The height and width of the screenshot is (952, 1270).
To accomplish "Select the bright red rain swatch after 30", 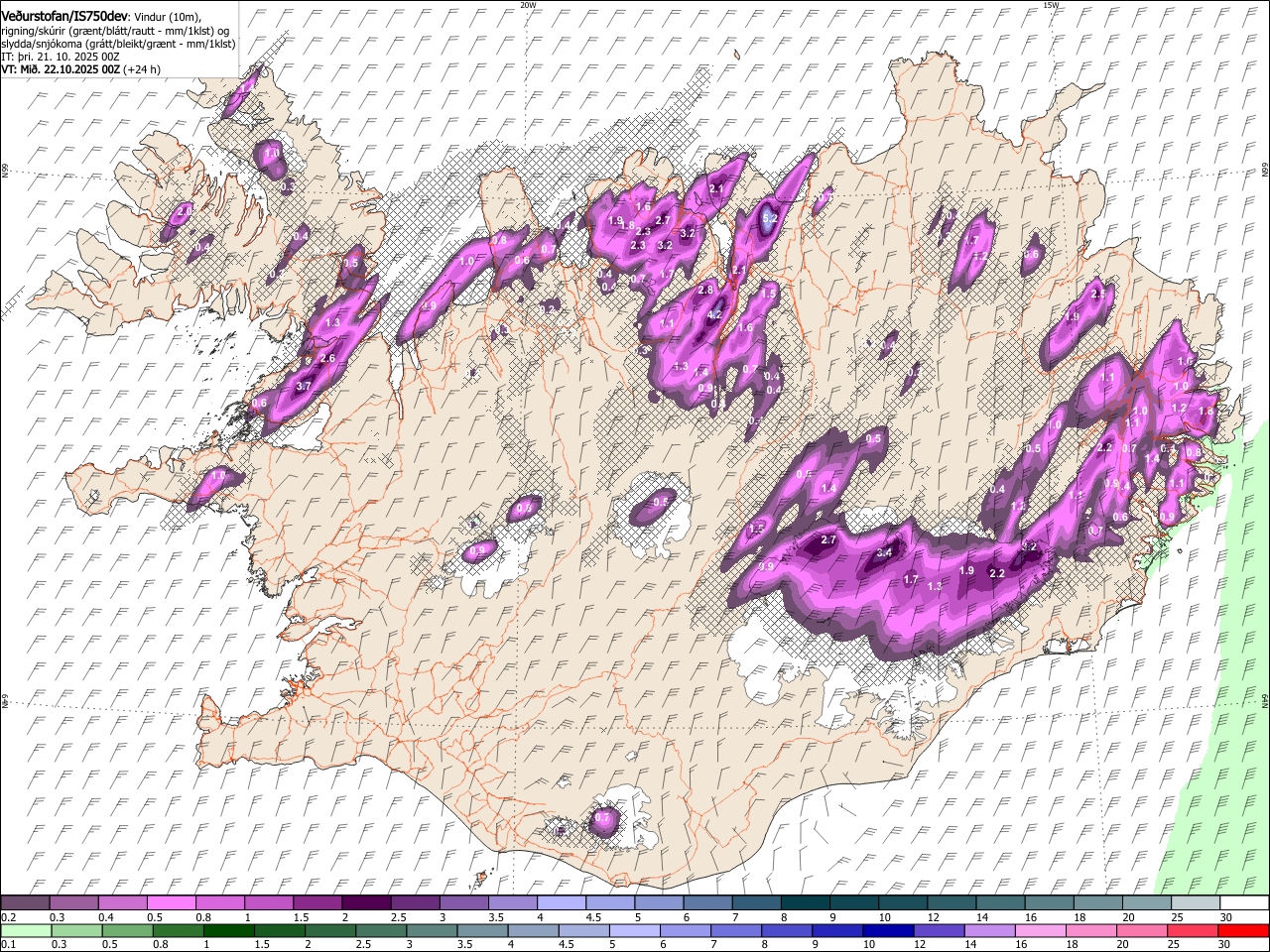I will click(1242, 930).
